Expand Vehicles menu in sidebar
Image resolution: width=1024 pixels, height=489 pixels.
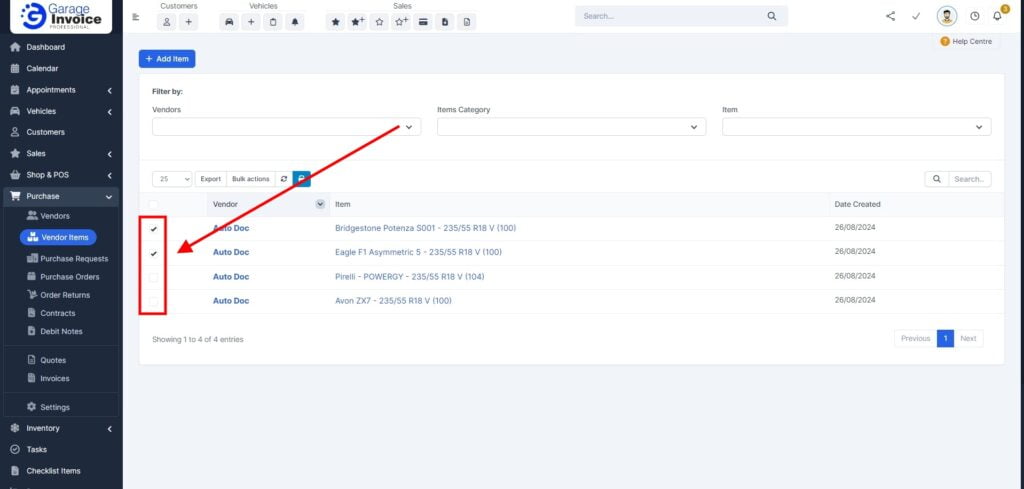59,111
